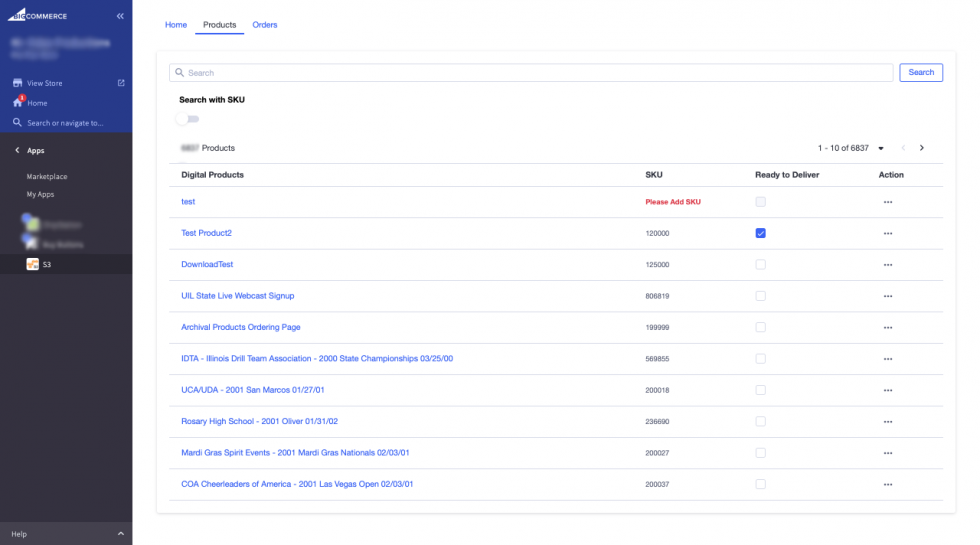Uncheck Ready to Deliver for Test Product2
Viewport: 980px width, 545px height.
(760, 233)
